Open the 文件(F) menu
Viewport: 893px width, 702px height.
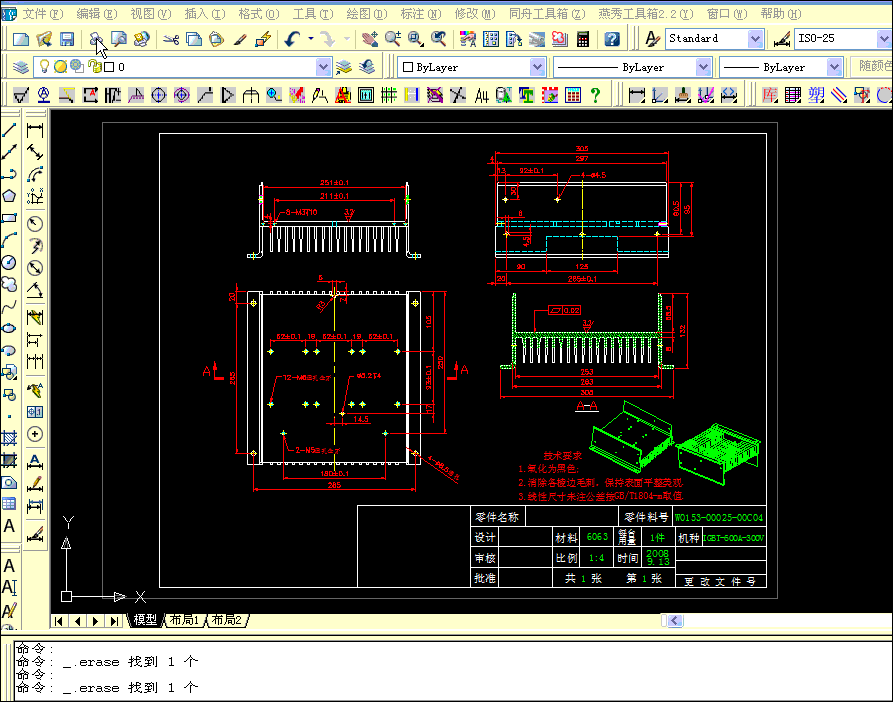tap(43, 14)
